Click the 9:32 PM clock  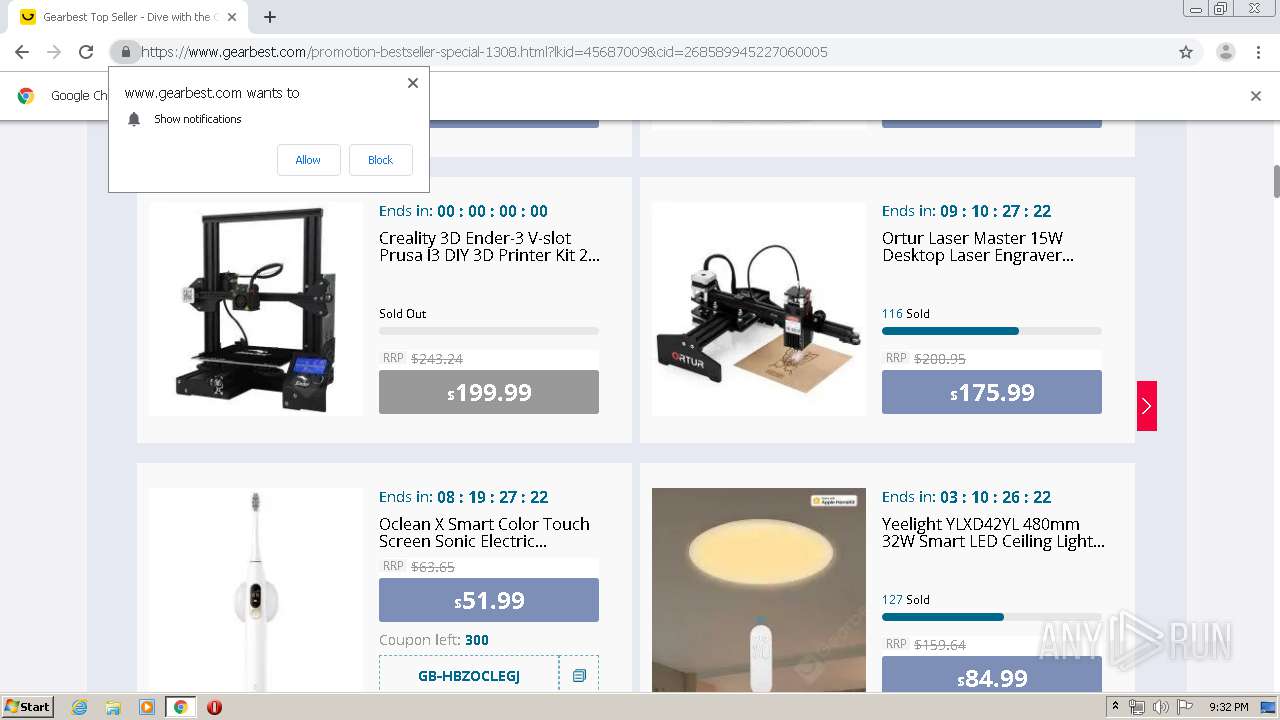point(1229,707)
